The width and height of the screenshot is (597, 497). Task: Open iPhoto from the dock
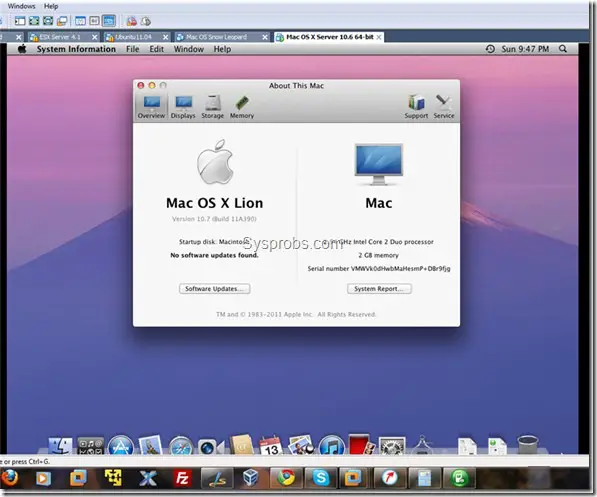(x=301, y=445)
